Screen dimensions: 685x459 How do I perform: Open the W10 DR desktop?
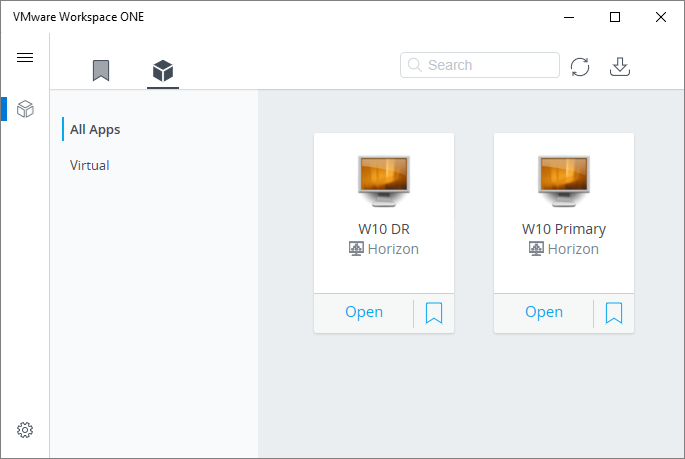pos(364,312)
